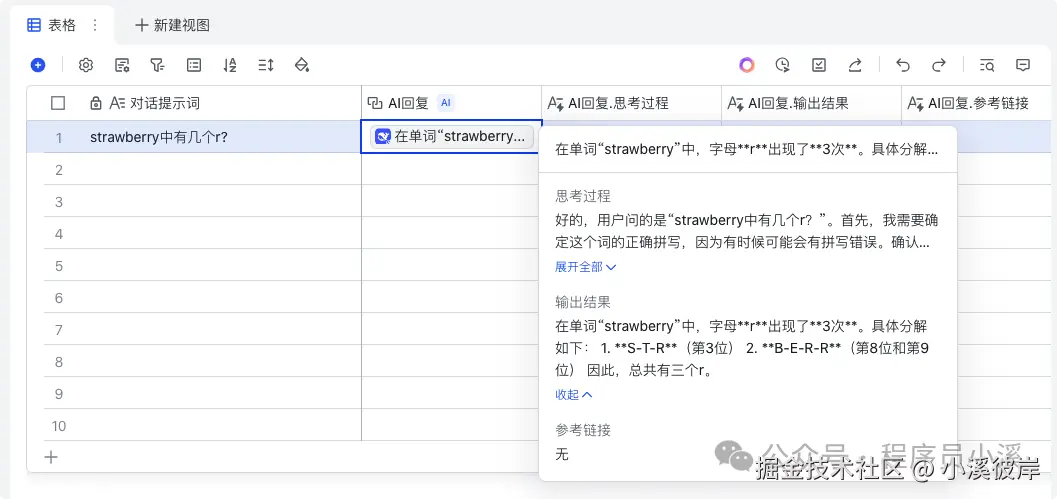The height and width of the screenshot is (499, 1057).
Task: Toggle the select-all checkbox in header
Action: pos(58,103)
